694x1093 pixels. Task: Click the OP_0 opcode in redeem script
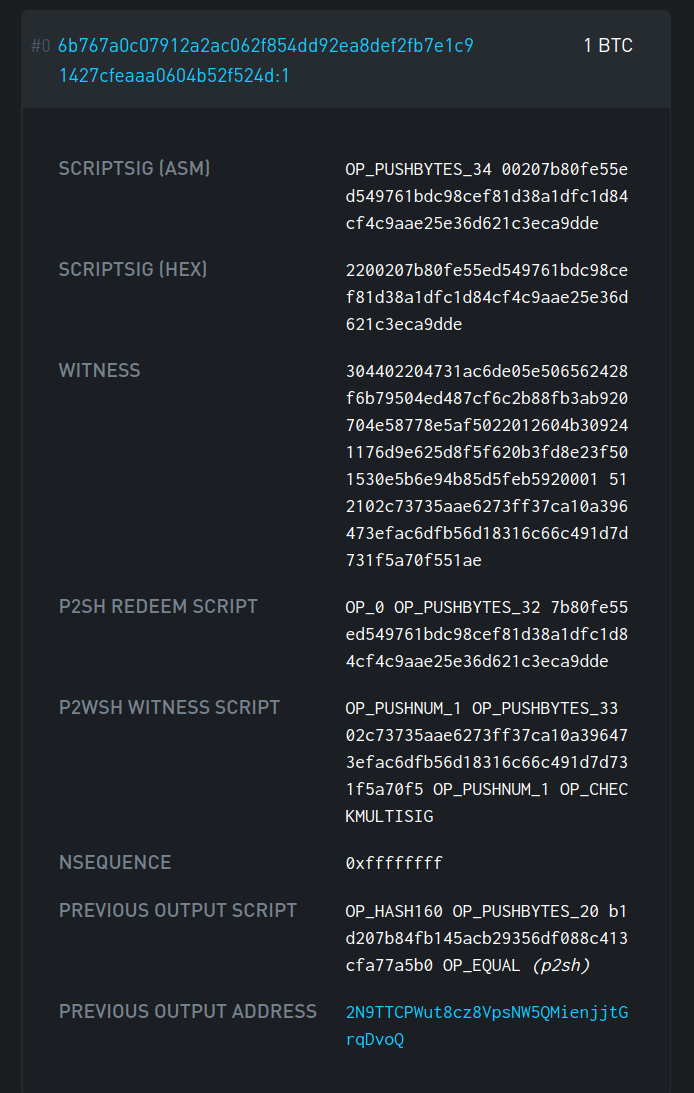point(361,606)
